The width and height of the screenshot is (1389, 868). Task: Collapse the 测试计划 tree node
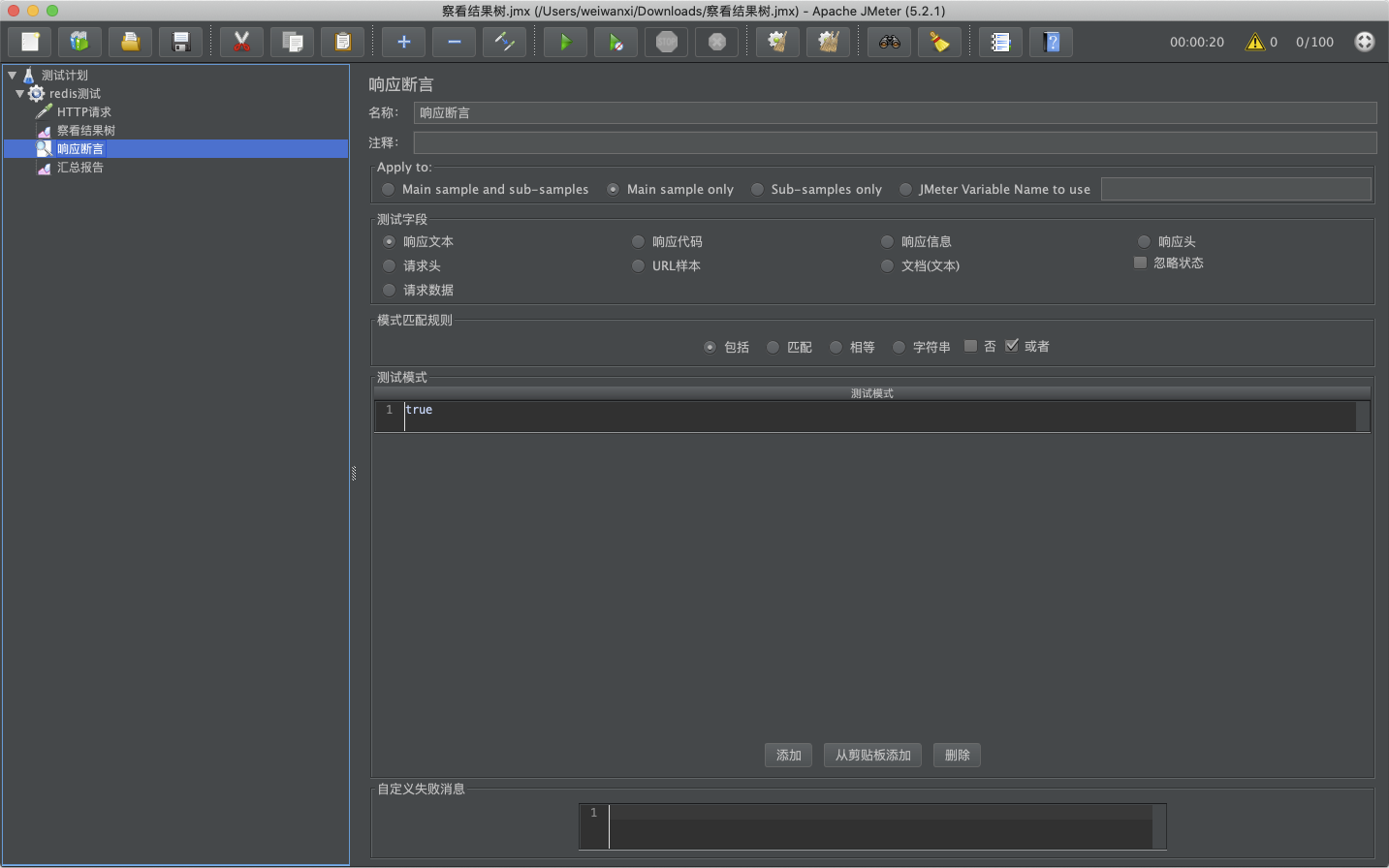click(x=12, y=75)
